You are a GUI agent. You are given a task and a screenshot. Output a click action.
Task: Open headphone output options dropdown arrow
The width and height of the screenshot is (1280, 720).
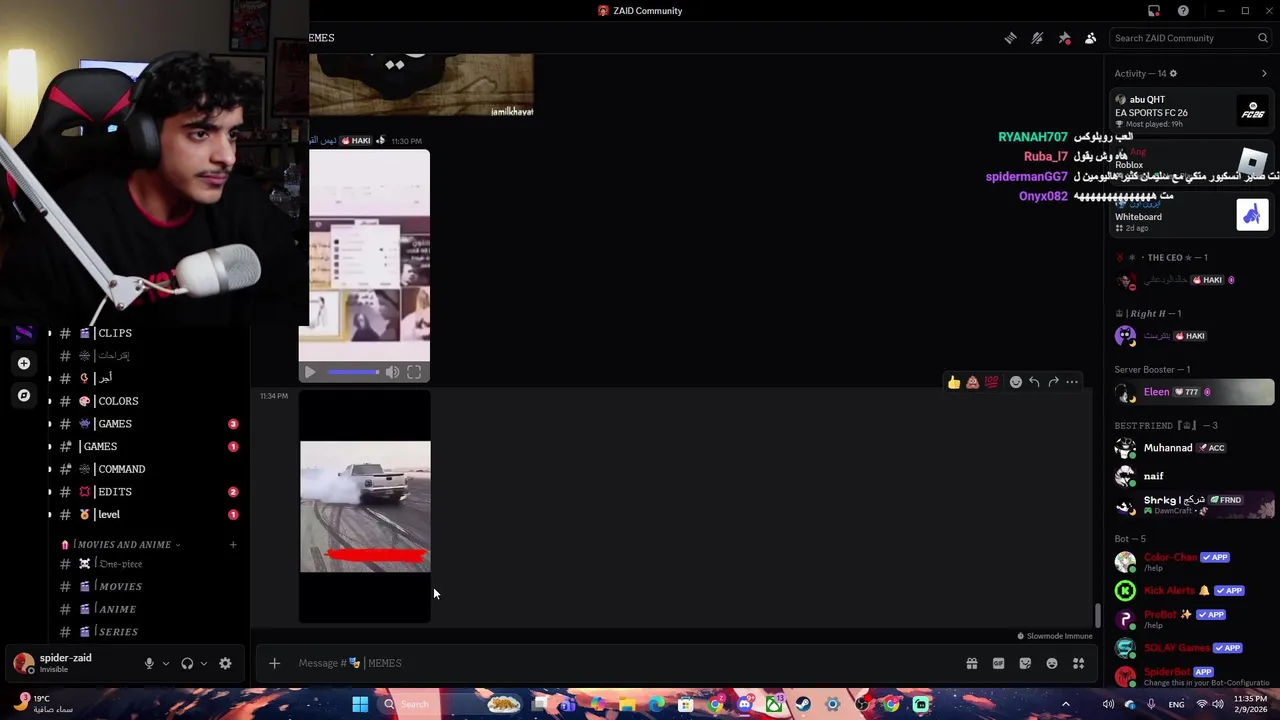204,663
